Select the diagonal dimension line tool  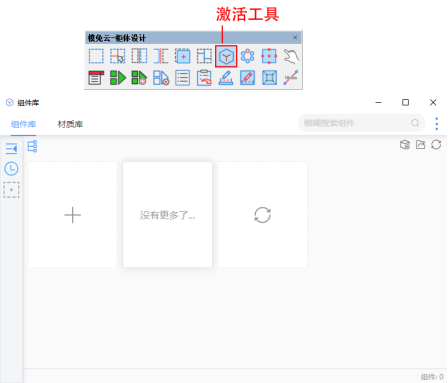click(x=291, y=78)
